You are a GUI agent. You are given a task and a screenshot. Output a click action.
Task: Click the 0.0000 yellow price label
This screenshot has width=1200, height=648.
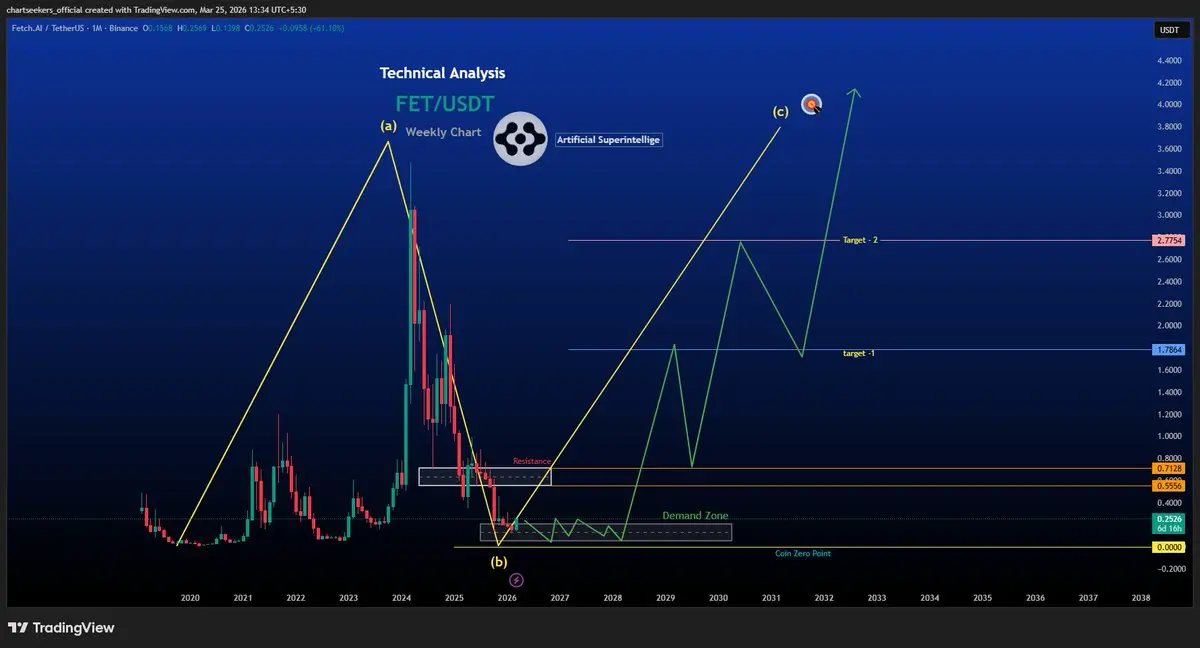pyautogui.click(x=1168, y=547)
